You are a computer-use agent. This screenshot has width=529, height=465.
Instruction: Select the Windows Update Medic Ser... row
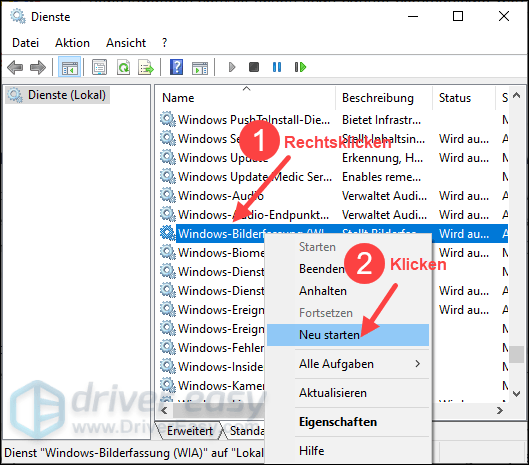[x=334, y=176]
